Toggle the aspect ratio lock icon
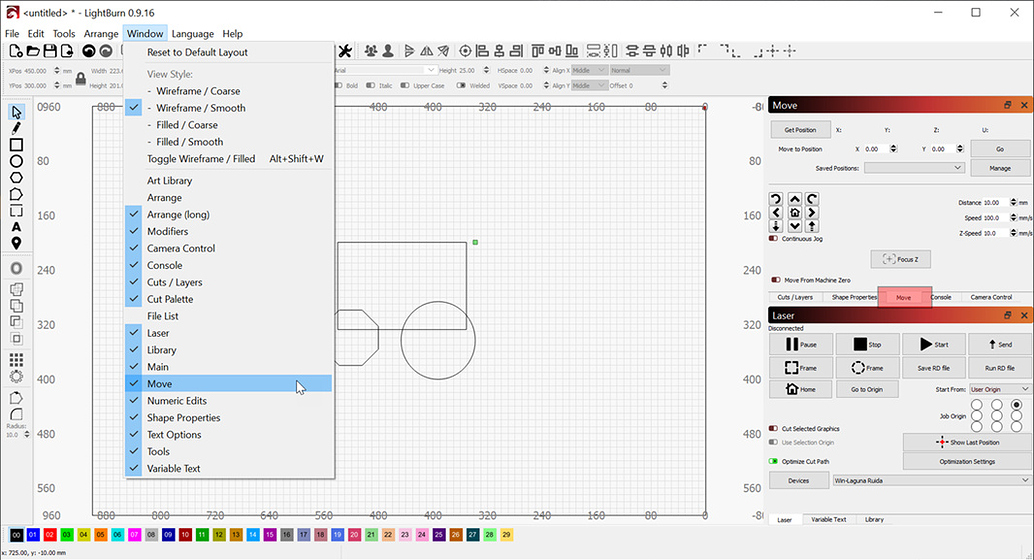The height and width of the screenshot is (560, 1034). coord(80,78)
